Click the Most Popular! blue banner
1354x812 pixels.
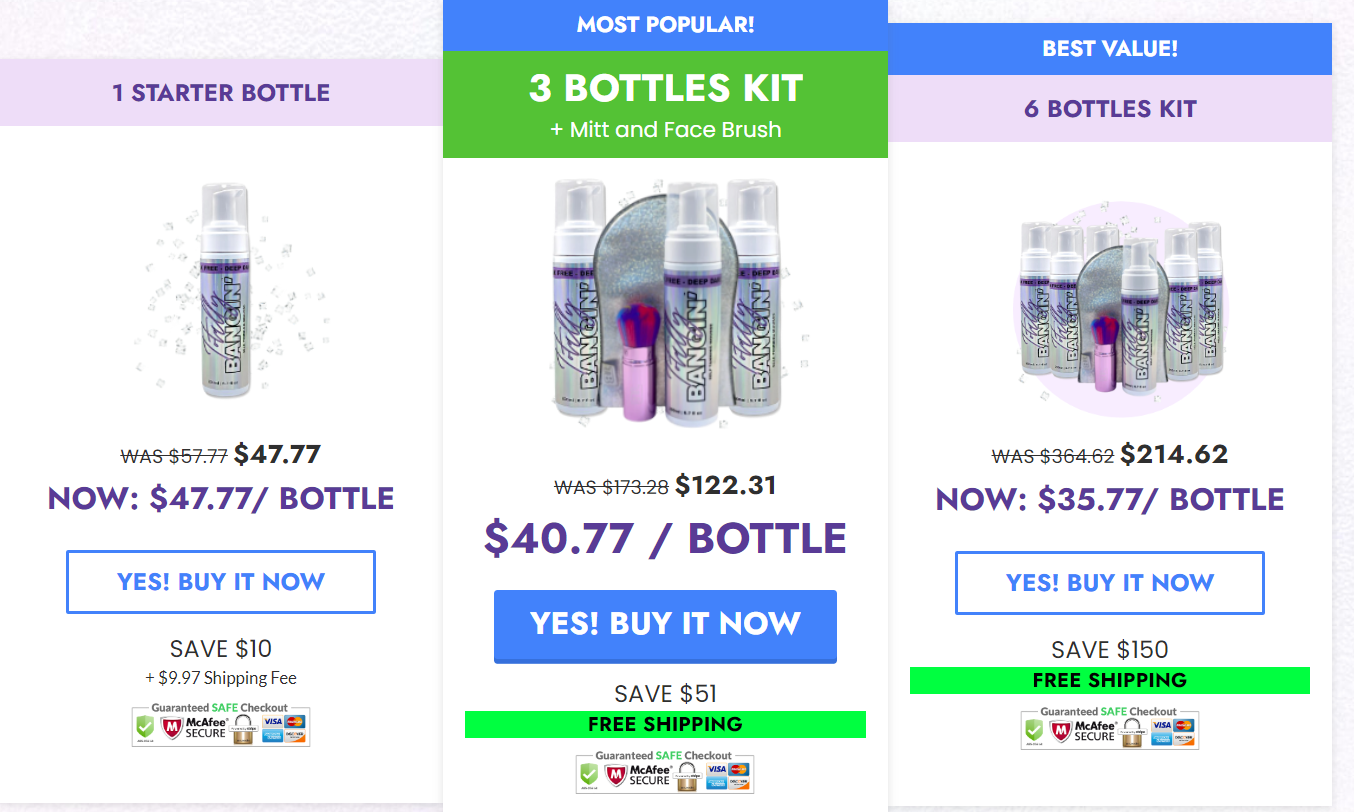[x=665, y=25]
